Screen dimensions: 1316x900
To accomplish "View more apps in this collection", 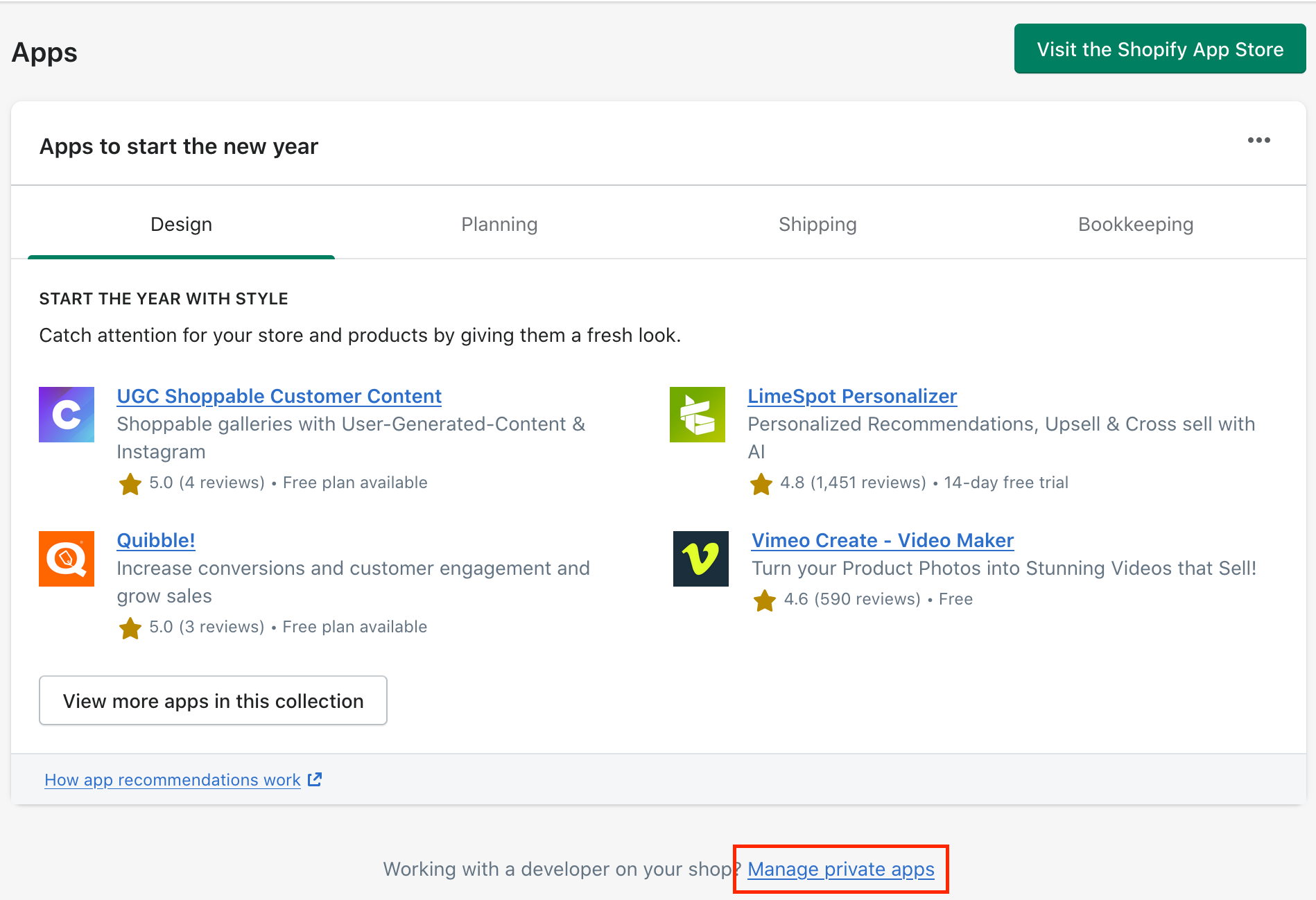I will (213, 700).
